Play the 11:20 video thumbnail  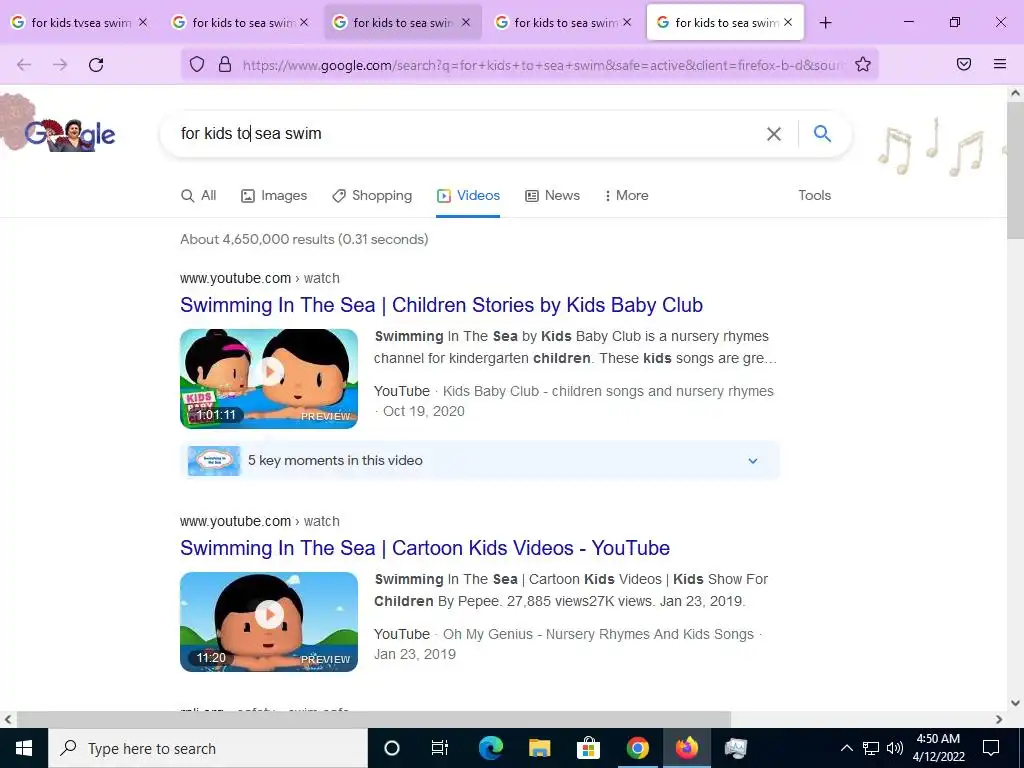click(269, 622)
